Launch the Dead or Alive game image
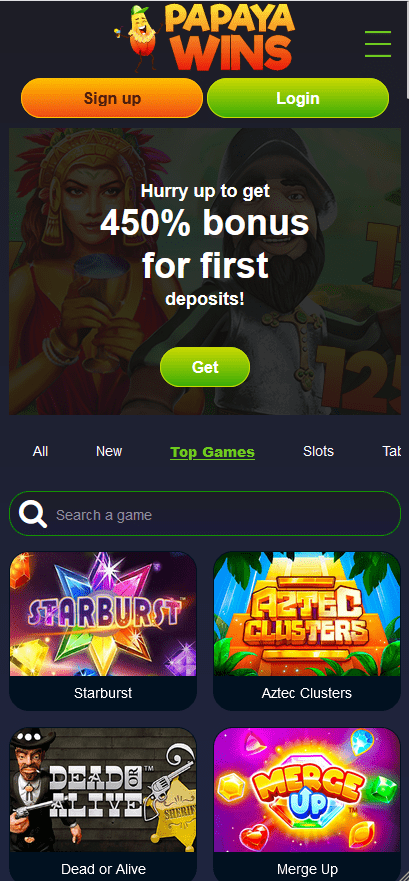409x881 pixels. [103, 790]
